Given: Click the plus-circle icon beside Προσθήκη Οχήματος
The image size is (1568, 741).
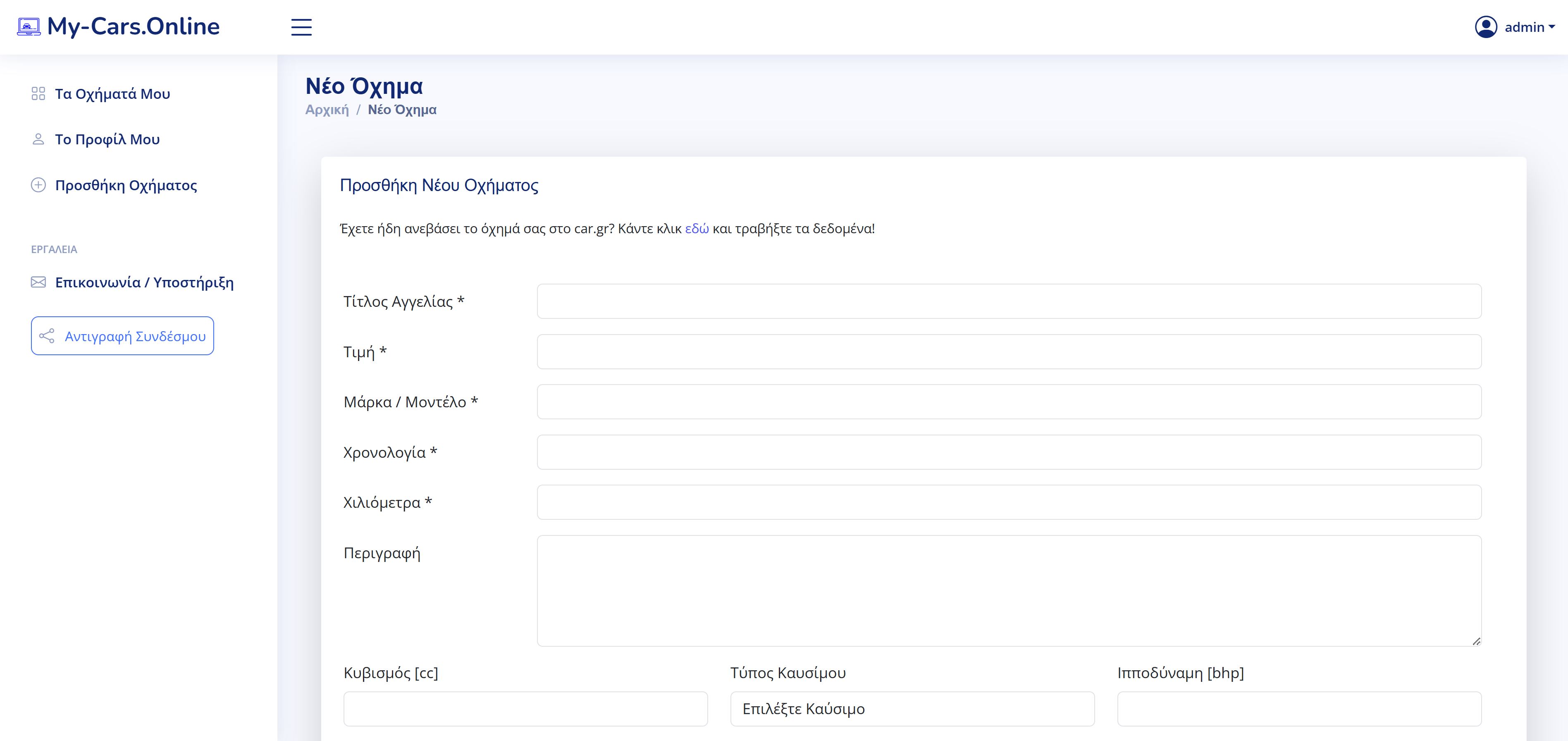Looking at the screenshot, I should tap(38, 185).
